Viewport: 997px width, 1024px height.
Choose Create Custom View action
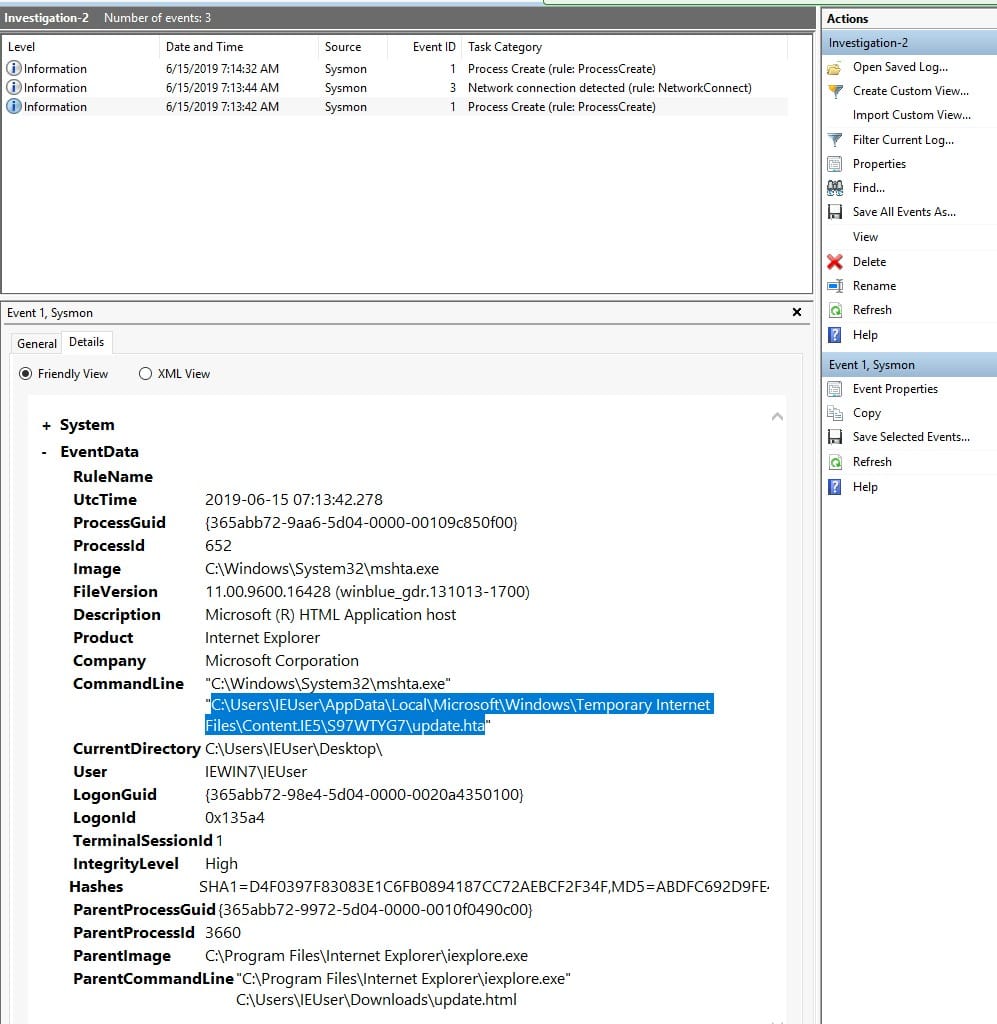[x=911, y=91]
